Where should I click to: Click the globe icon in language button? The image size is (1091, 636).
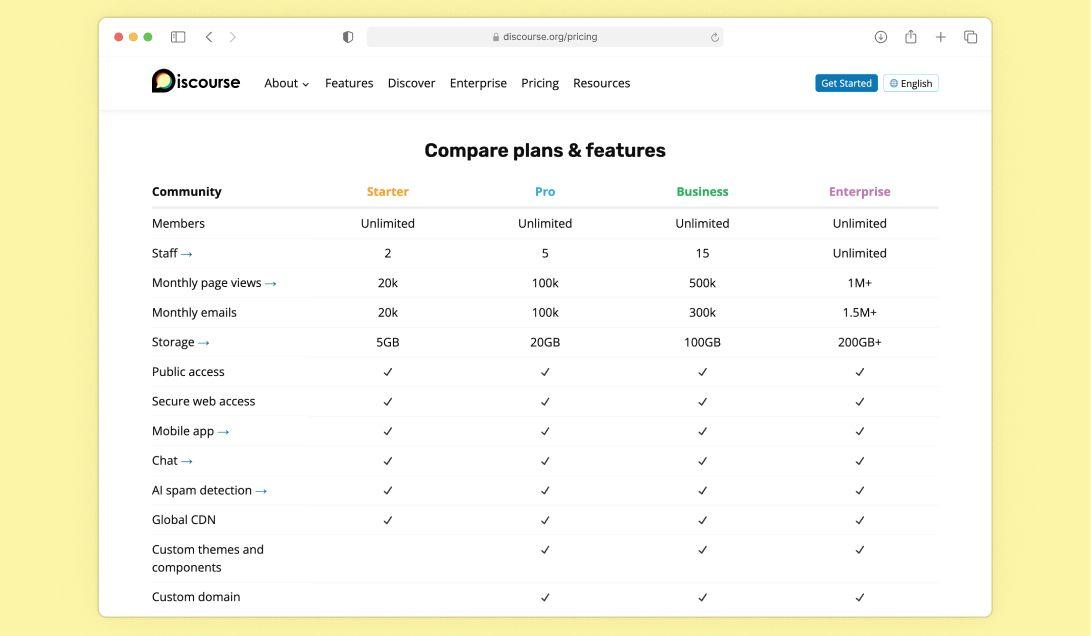click(x=894, y=83)
